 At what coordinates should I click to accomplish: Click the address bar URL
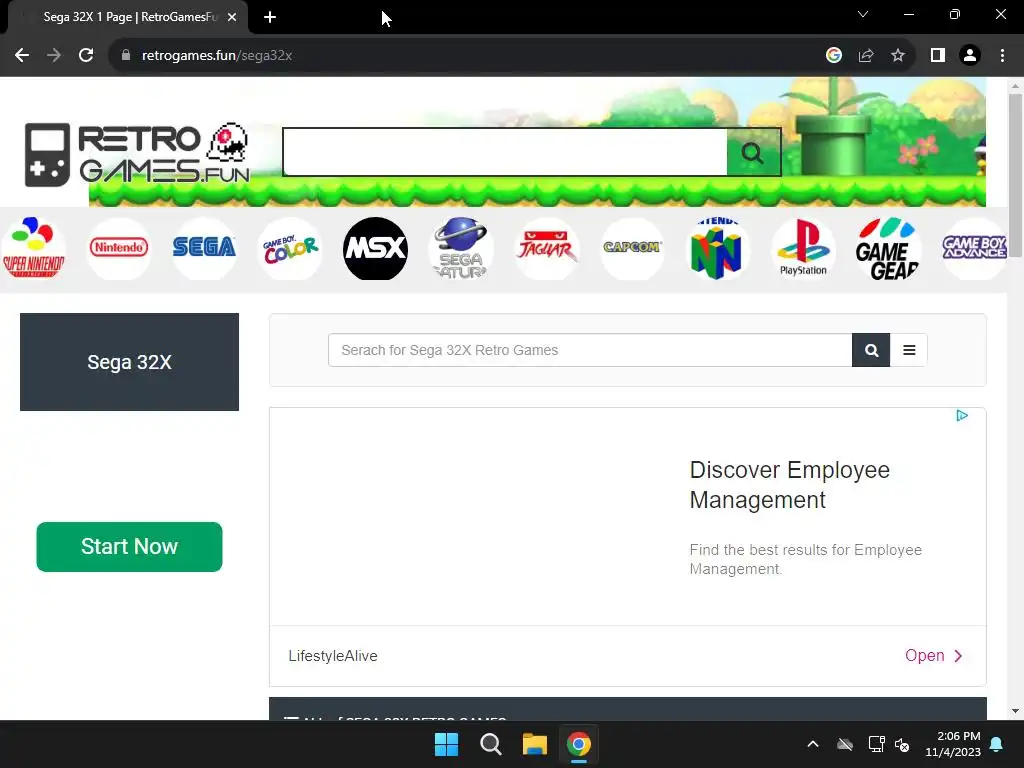[x=217, y=56]
